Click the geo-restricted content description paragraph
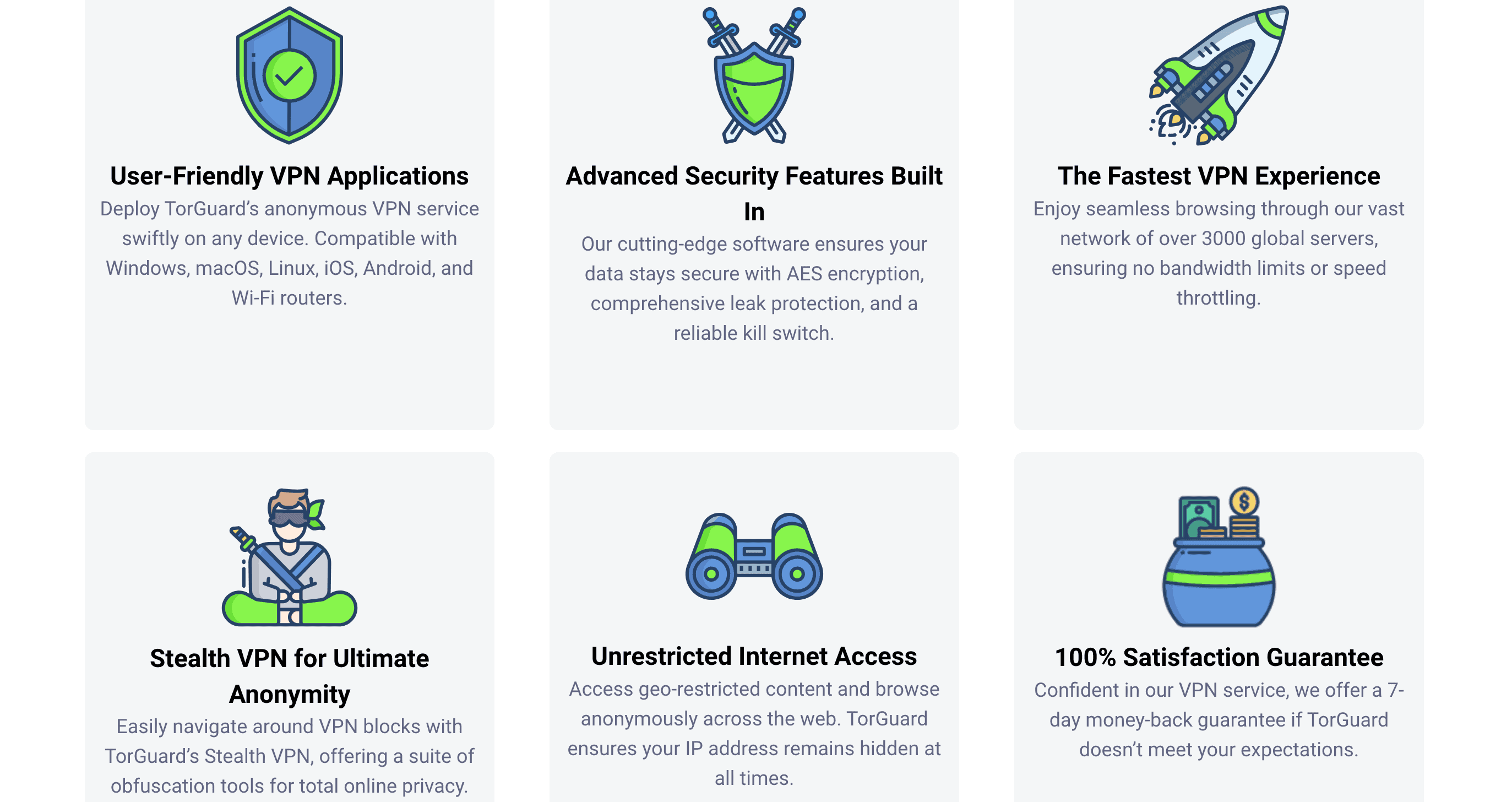Screen dimensions: 1512x802 754,733
